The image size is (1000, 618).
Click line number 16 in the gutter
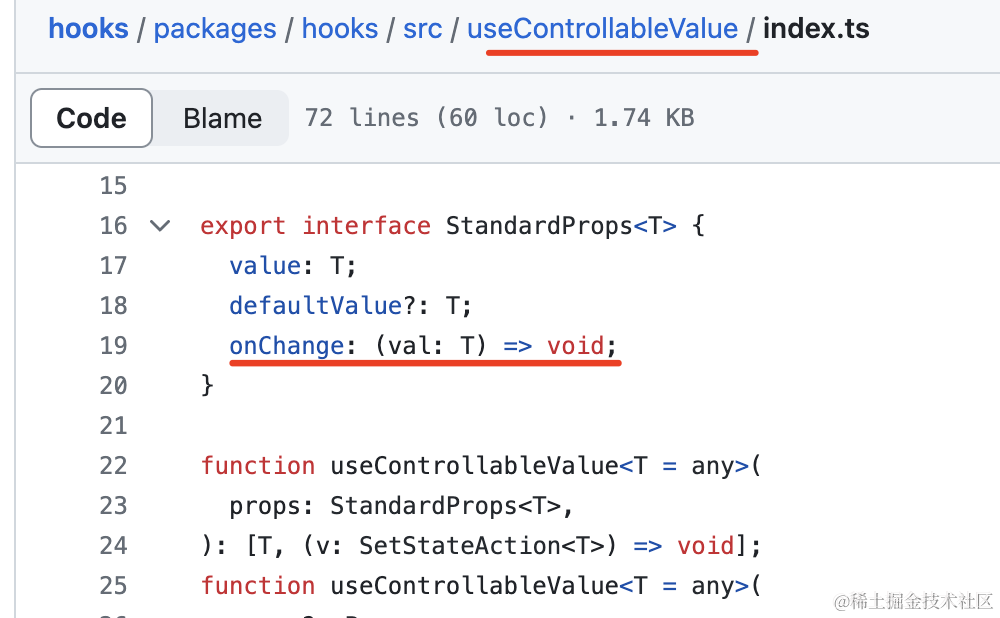(x=114, y=226)
